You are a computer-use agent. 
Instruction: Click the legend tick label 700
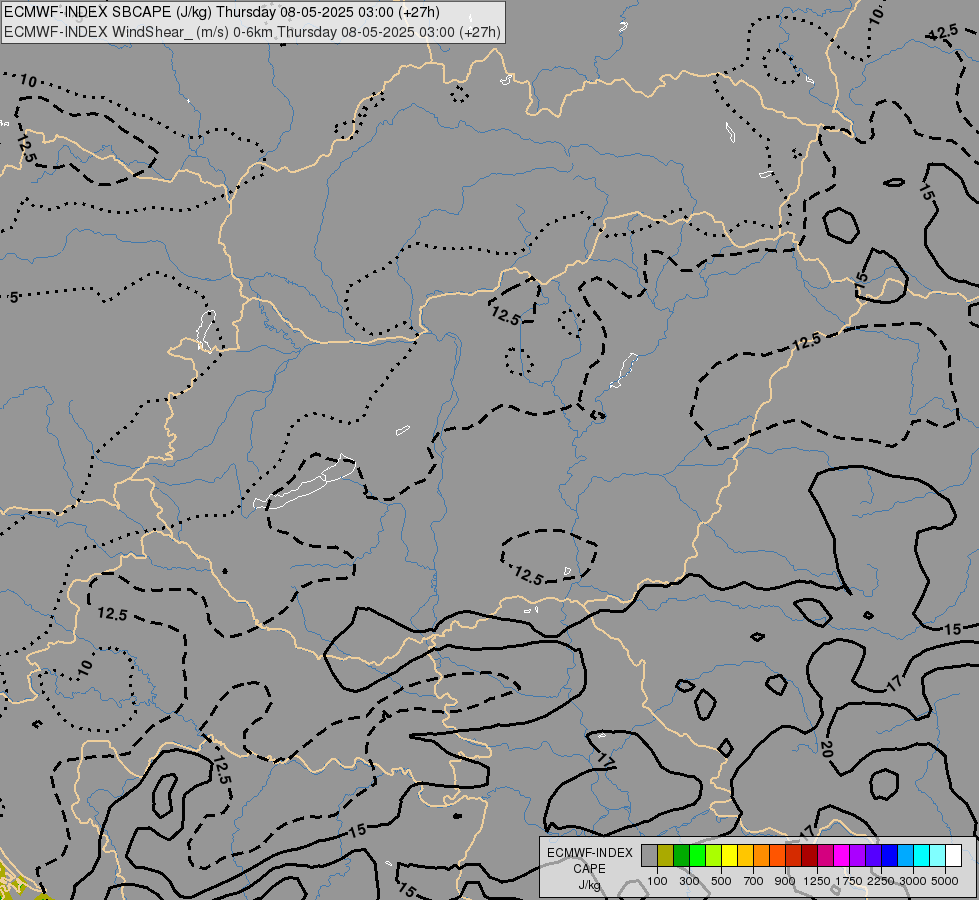(x=753, y=881)
